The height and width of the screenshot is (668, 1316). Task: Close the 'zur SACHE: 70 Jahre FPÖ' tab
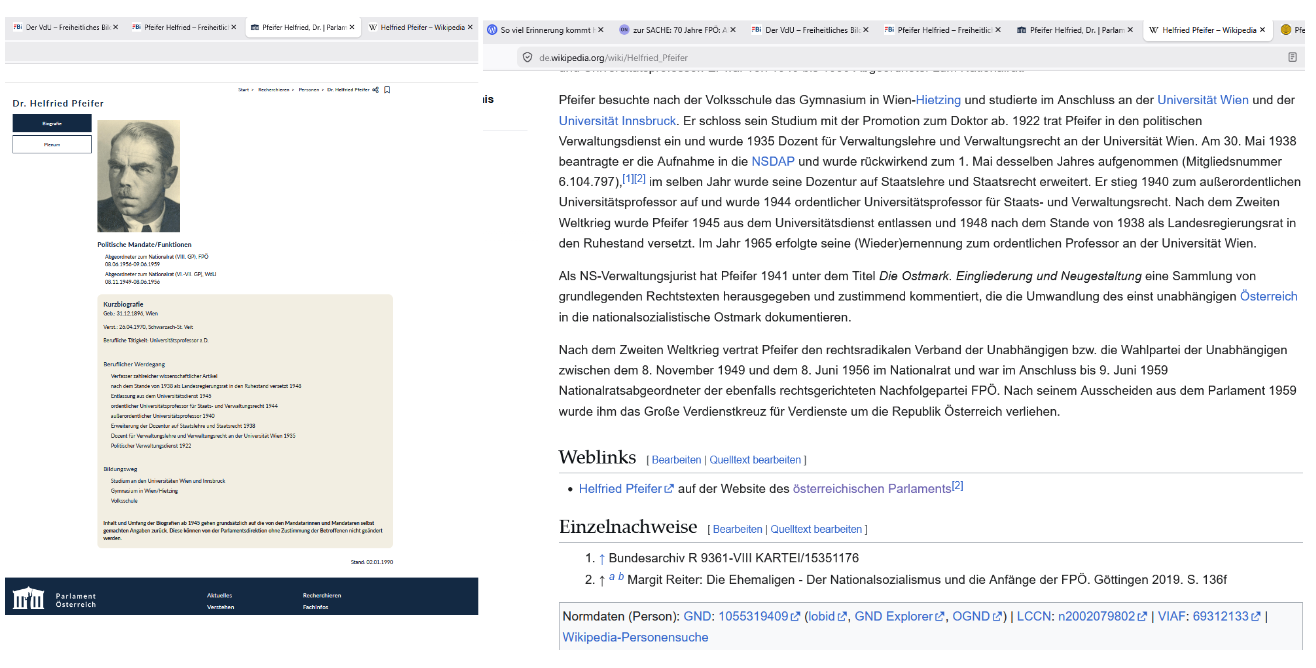point(732,30)
